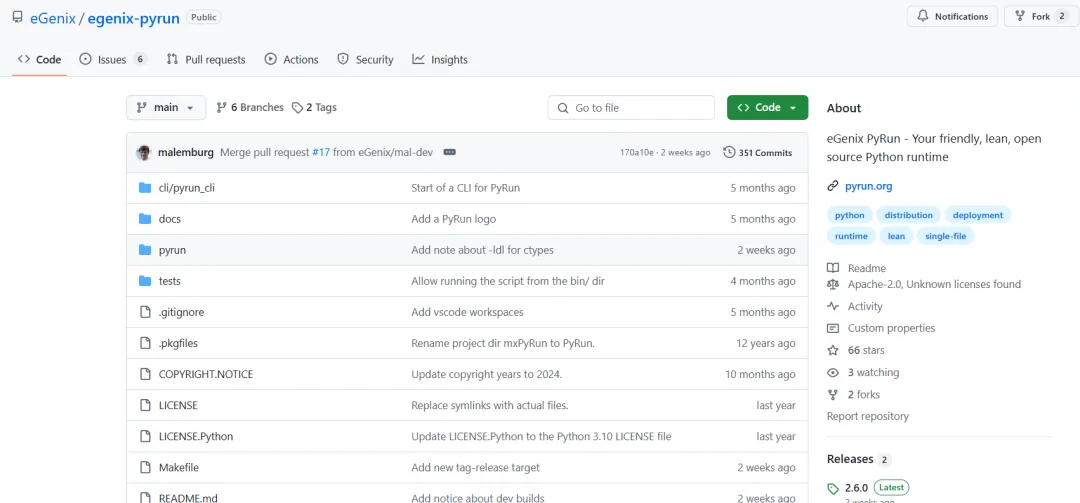The image size is (1080, 503).
Task: Click the stars icon in About
Action: [x=833, y=350]
